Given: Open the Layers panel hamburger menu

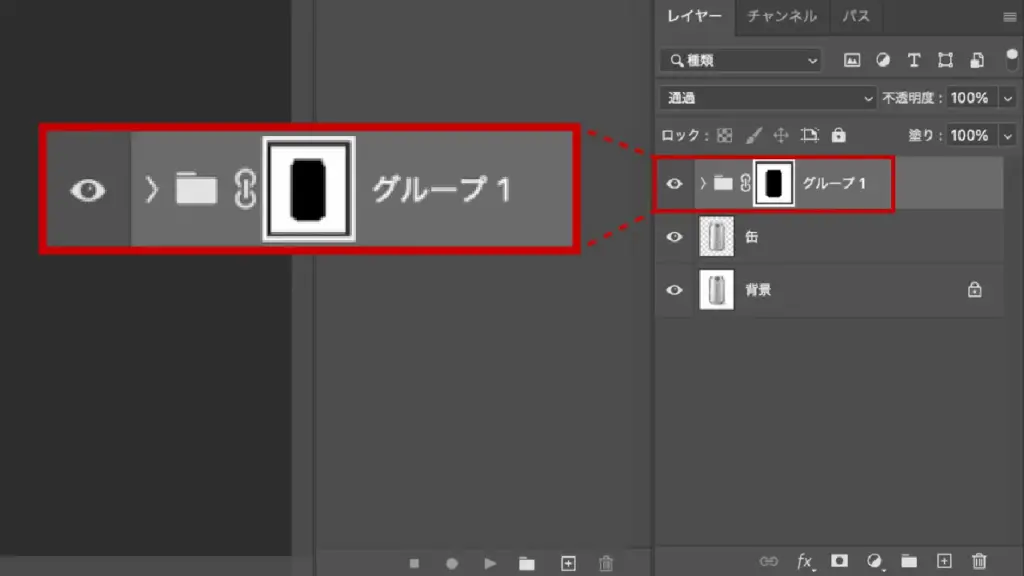Looking at the screenshot, I should pos(1008,17).
